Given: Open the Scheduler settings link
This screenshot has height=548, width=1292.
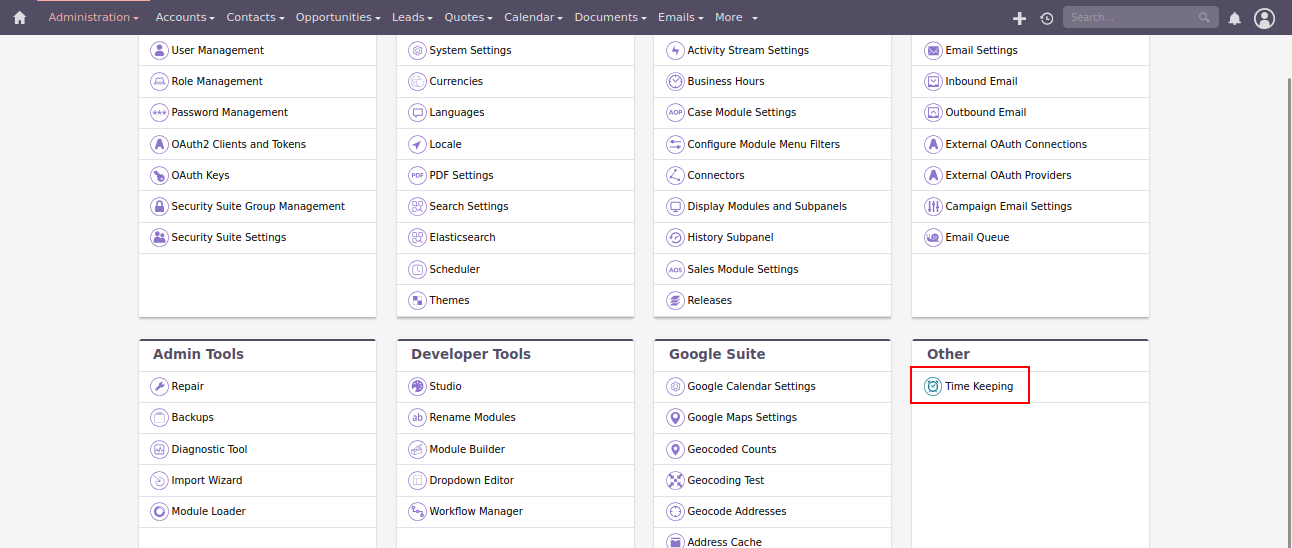Looking at the screenshot, I should [x=454, y=269].
